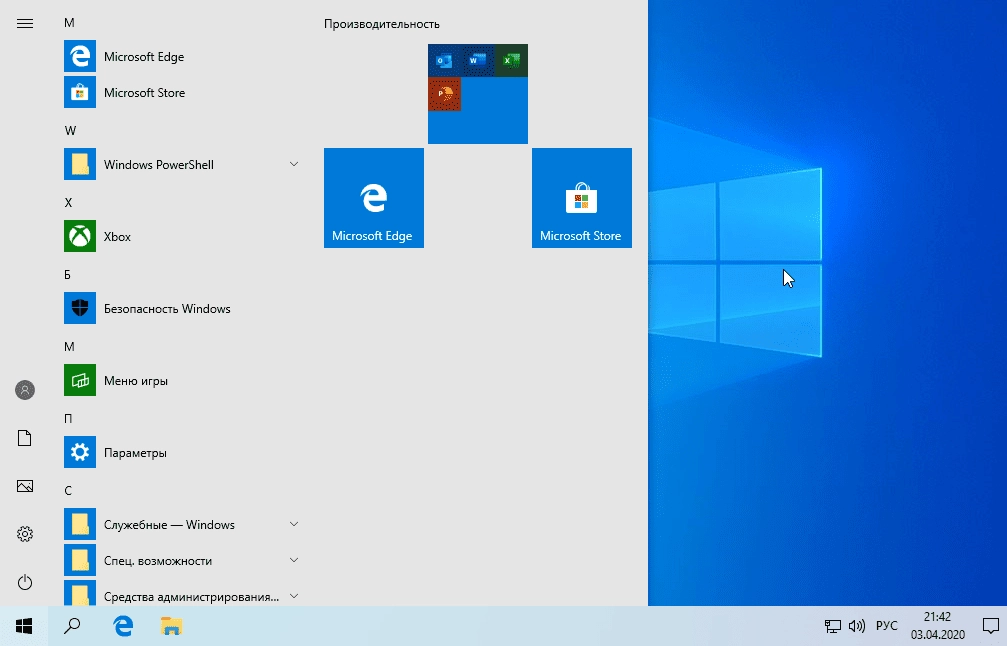Open Безопасность Windows app
The height and width of the screenshot is (646, 1007).
(x=182, y=308)
